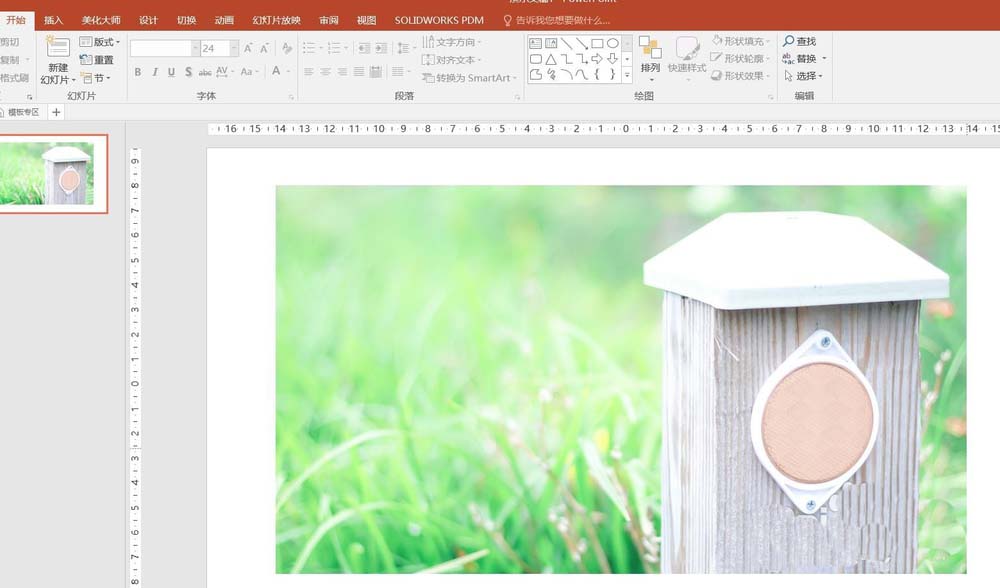Select the oval shape in shapes gallery
1000x588 pixels.
pyautogui.click(x=612, y=43)
